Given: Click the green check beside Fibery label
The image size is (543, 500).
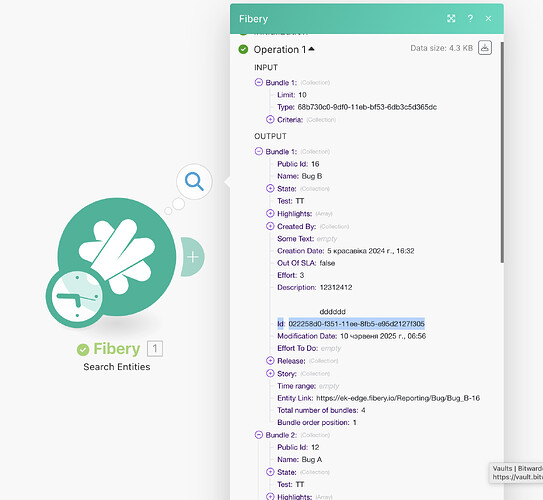Looking at the screenshot, I should coord(83,349).
